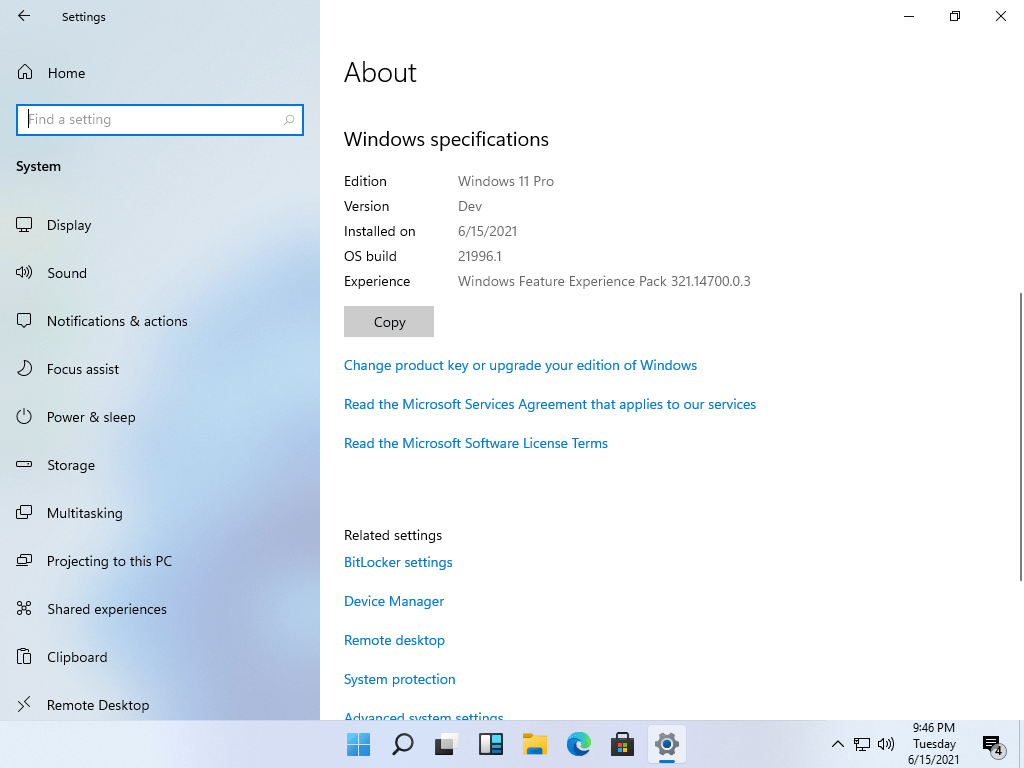Click the Find a setting search box
Viewport: 1024px width, 768px height.
(x=160, y=119)
